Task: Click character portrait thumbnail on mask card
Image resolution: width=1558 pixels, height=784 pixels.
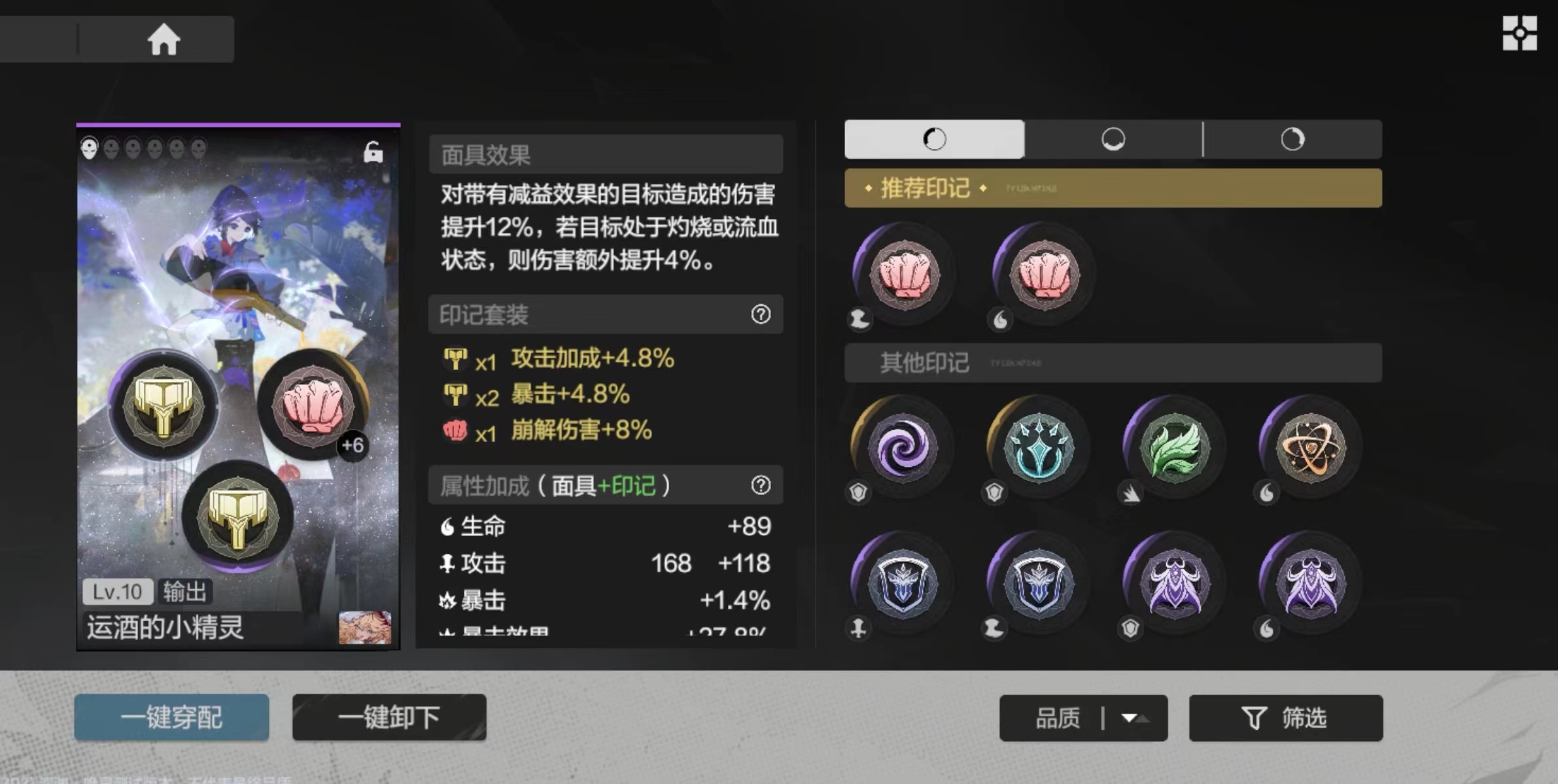Action: (365, 627)
